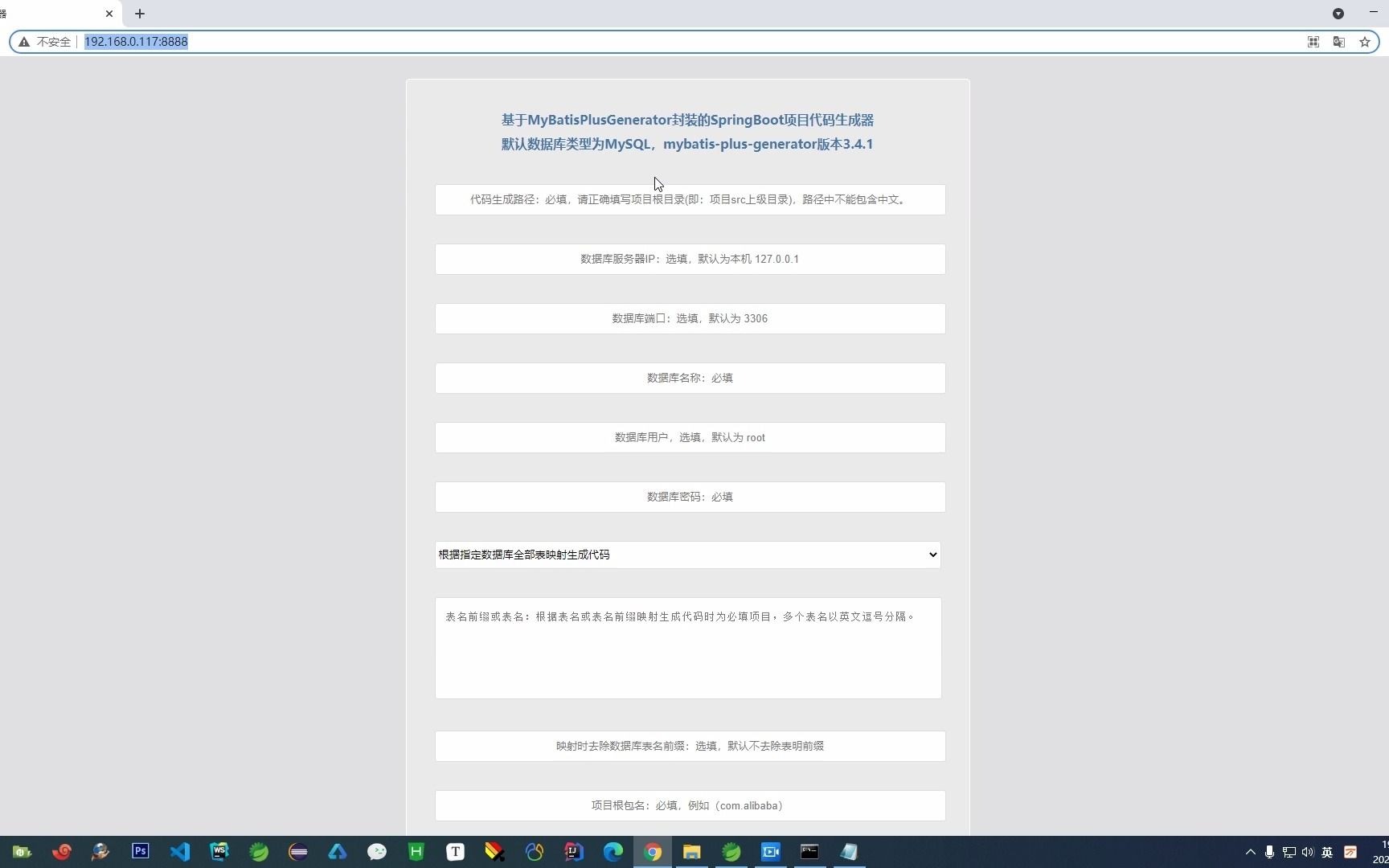Click the orange input method tray icon
The height and width of the screenshot is (868, 1389).
(1350, 852)
